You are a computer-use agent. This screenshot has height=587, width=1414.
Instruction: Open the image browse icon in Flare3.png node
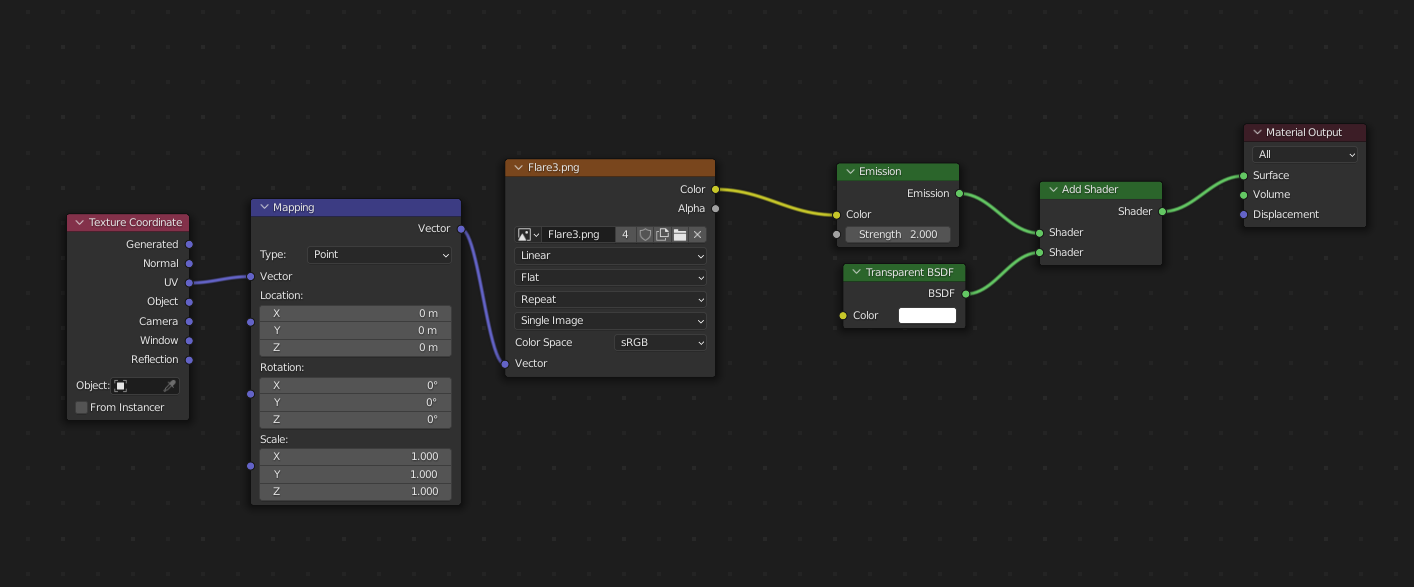coord(528,234)
